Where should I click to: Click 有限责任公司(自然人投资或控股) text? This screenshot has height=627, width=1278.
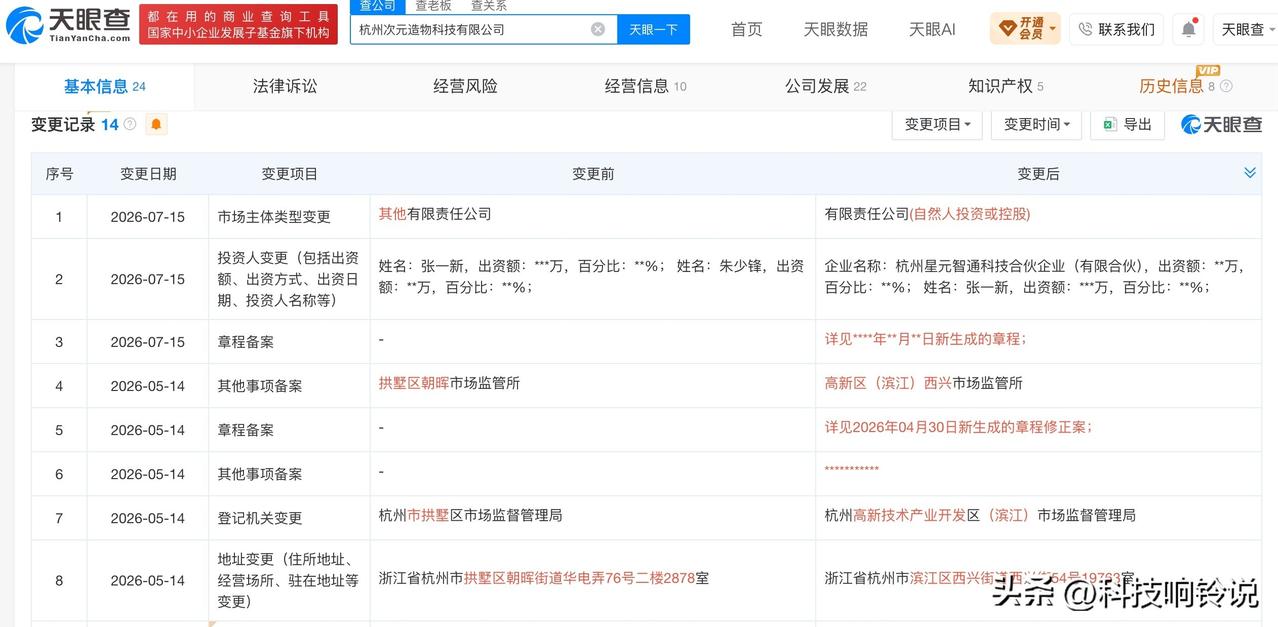[x=927, y=214]
